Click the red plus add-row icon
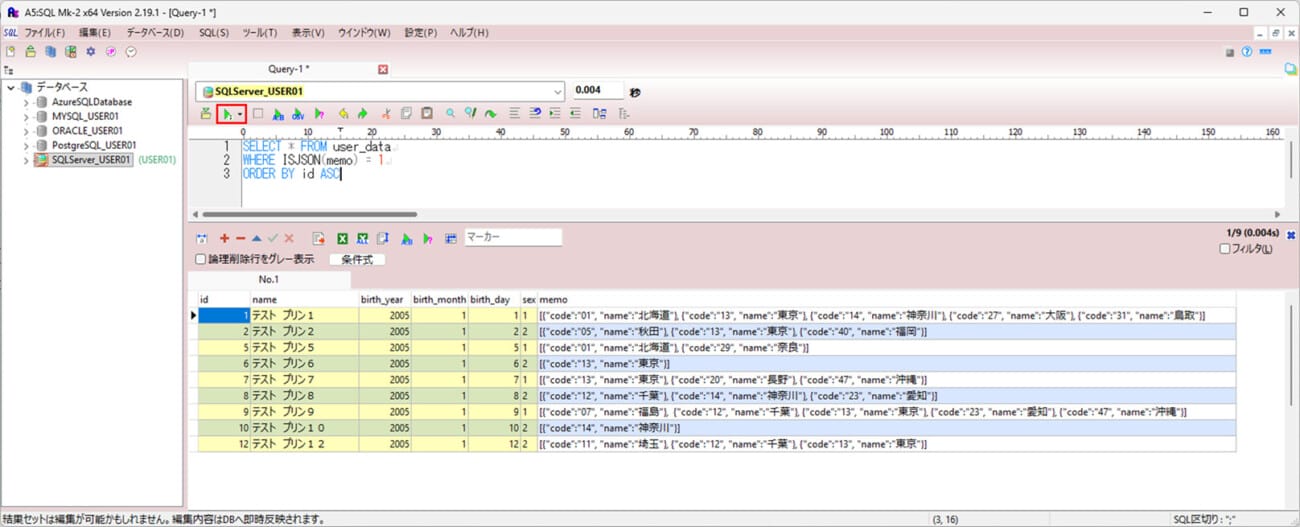 (x=224, y=239)
